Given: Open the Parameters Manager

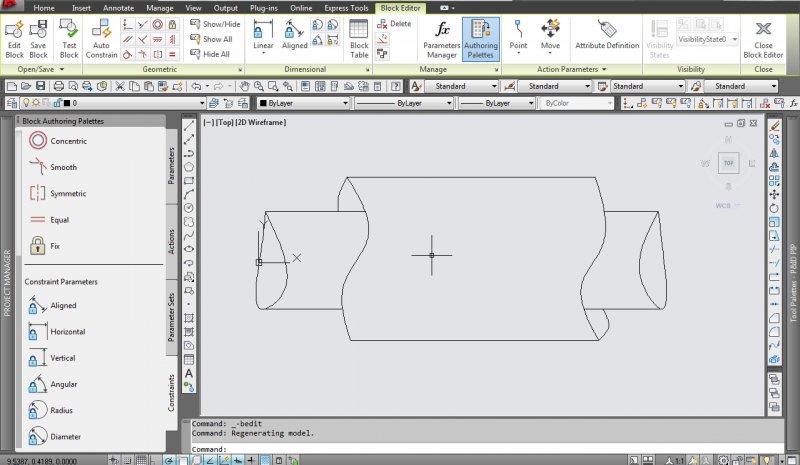Looking at the screenshot, I should pos(441,39).
